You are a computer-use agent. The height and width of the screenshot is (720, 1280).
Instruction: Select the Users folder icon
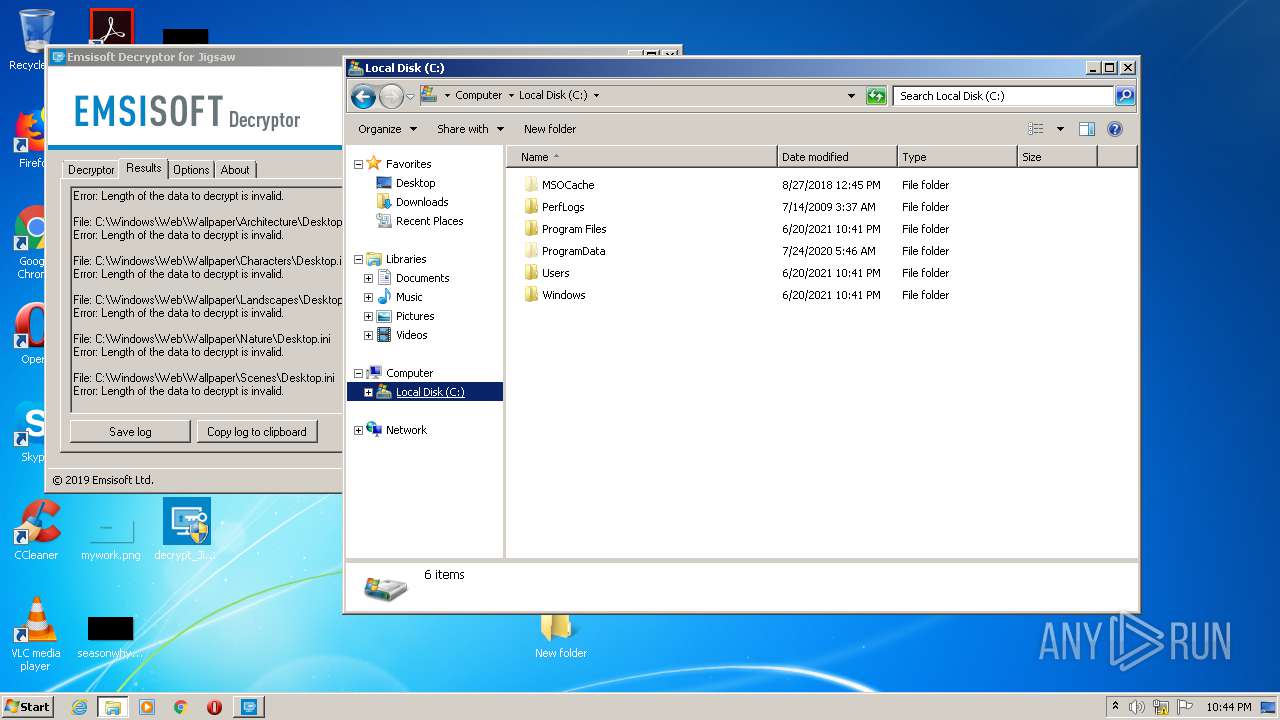point(531,273)
